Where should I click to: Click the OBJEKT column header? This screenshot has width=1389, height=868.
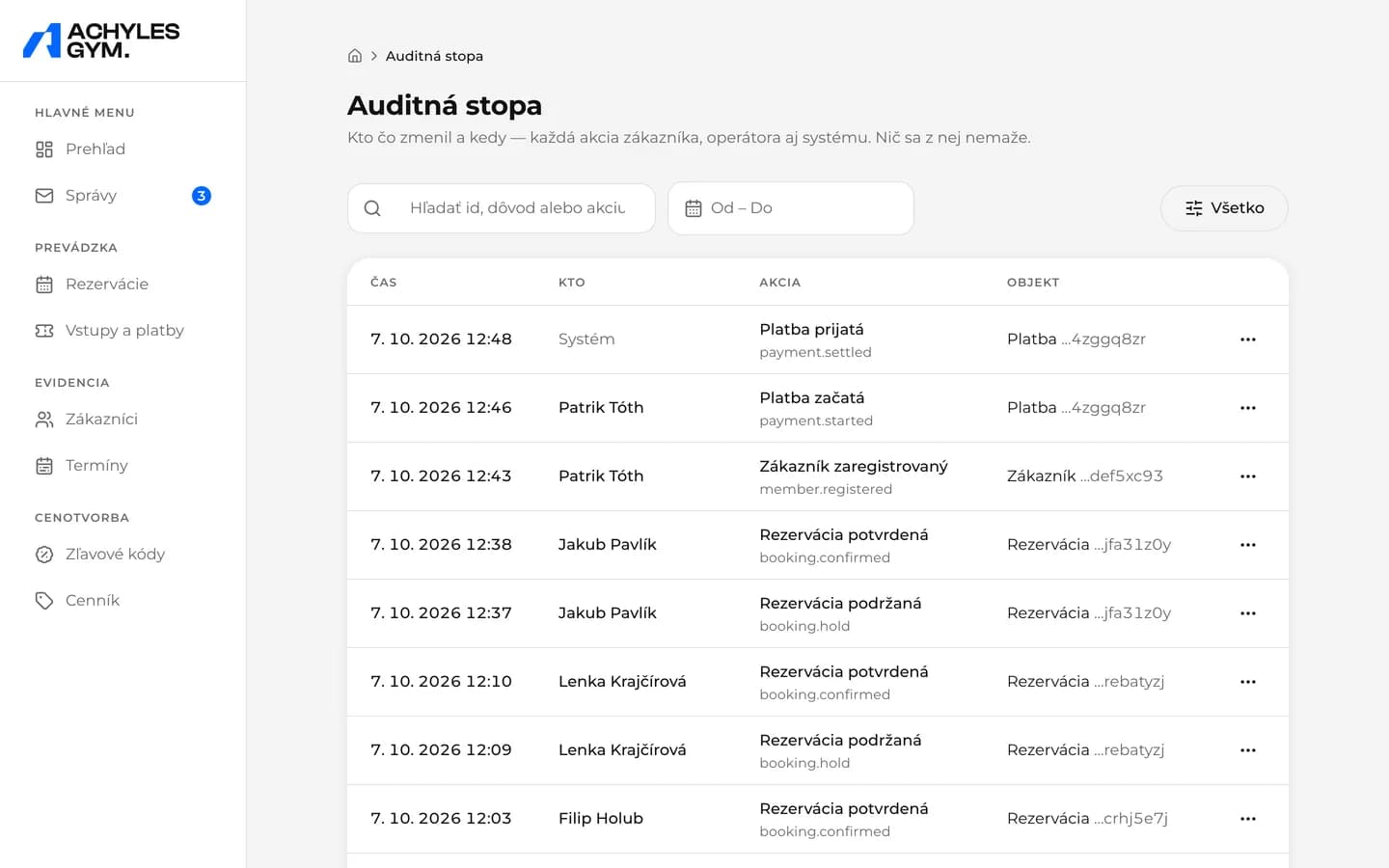1033,283
